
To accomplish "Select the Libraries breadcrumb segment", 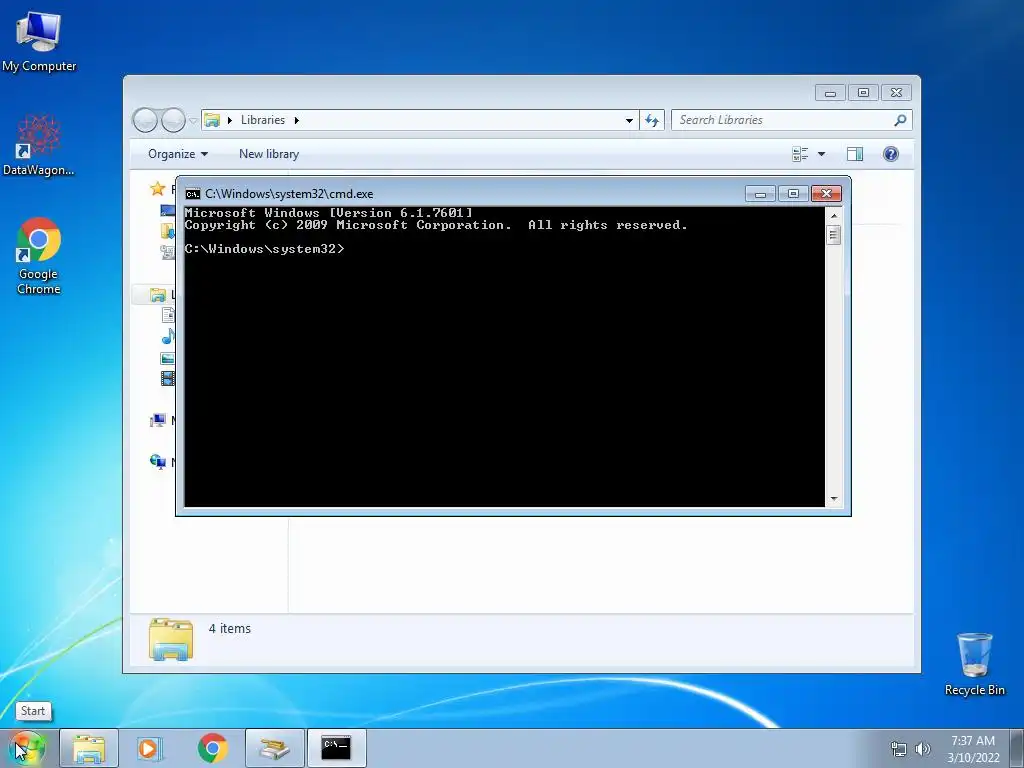I will point(263,120).
